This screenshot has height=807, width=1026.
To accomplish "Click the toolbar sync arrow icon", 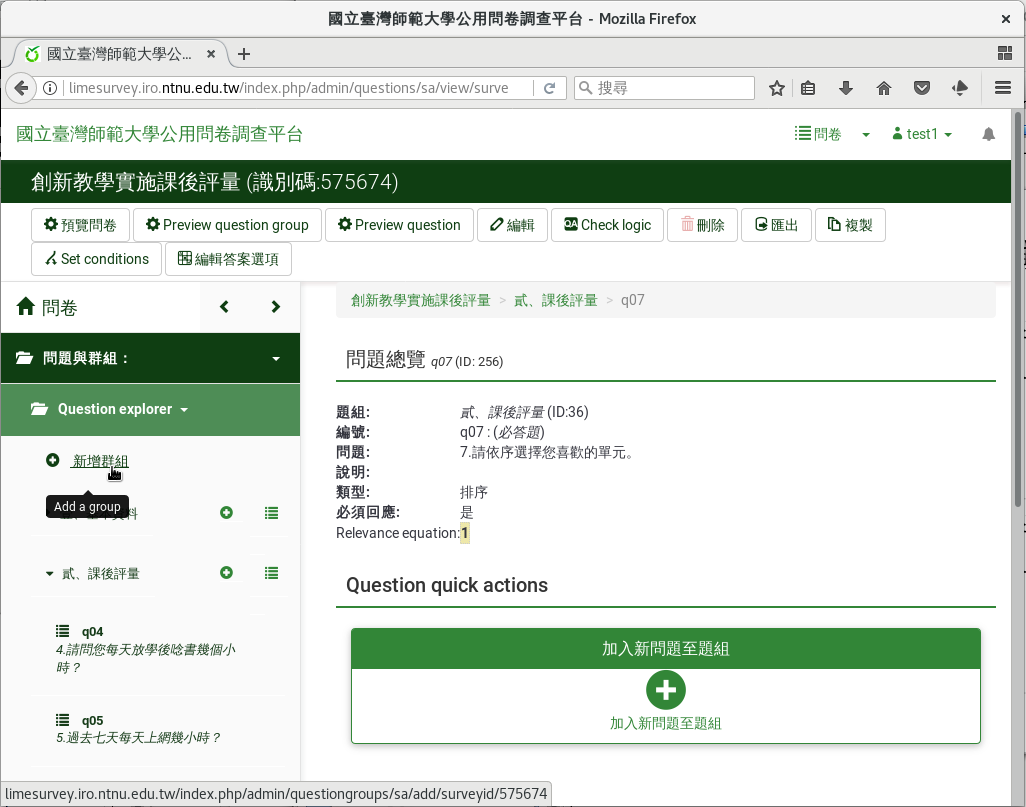I will click(x=960, y=88).
